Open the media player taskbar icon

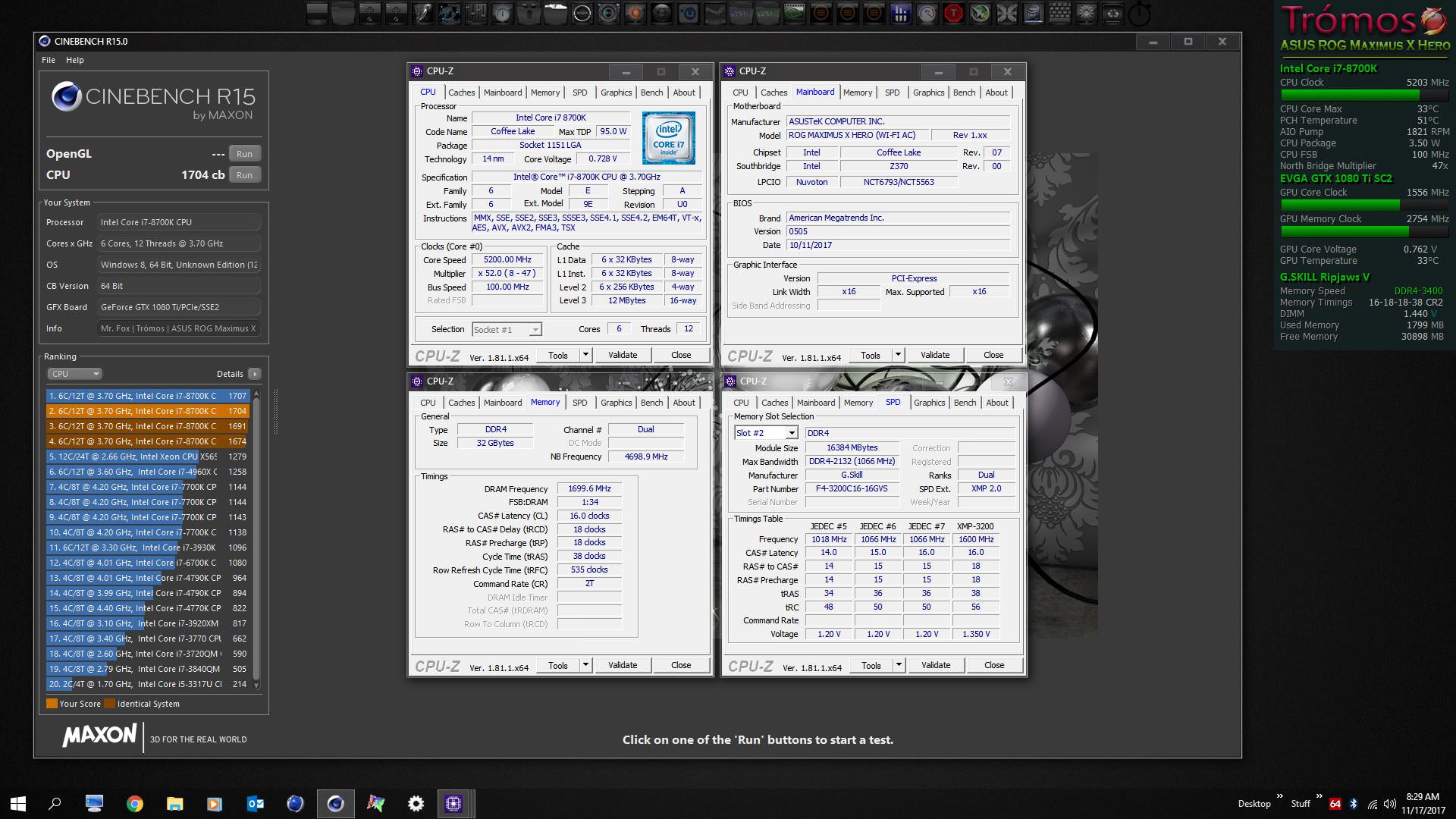[215, 804]
